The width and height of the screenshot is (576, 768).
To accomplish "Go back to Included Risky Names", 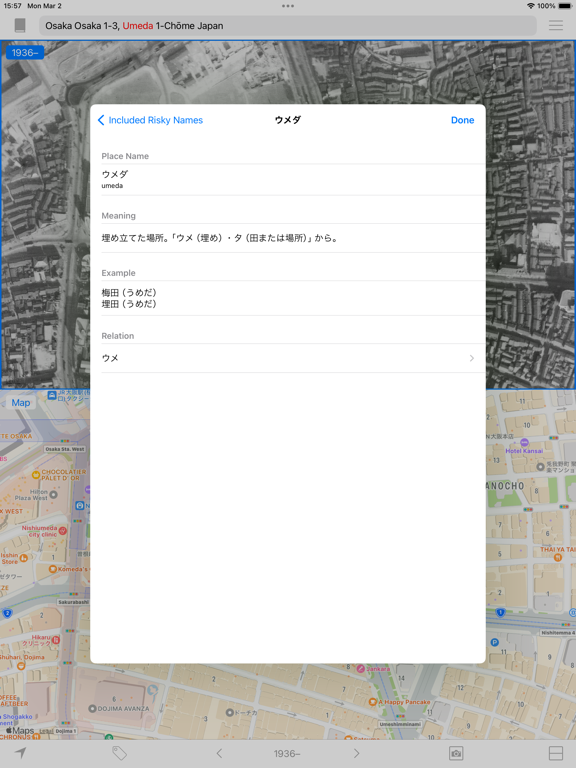I will click(150, 120).
